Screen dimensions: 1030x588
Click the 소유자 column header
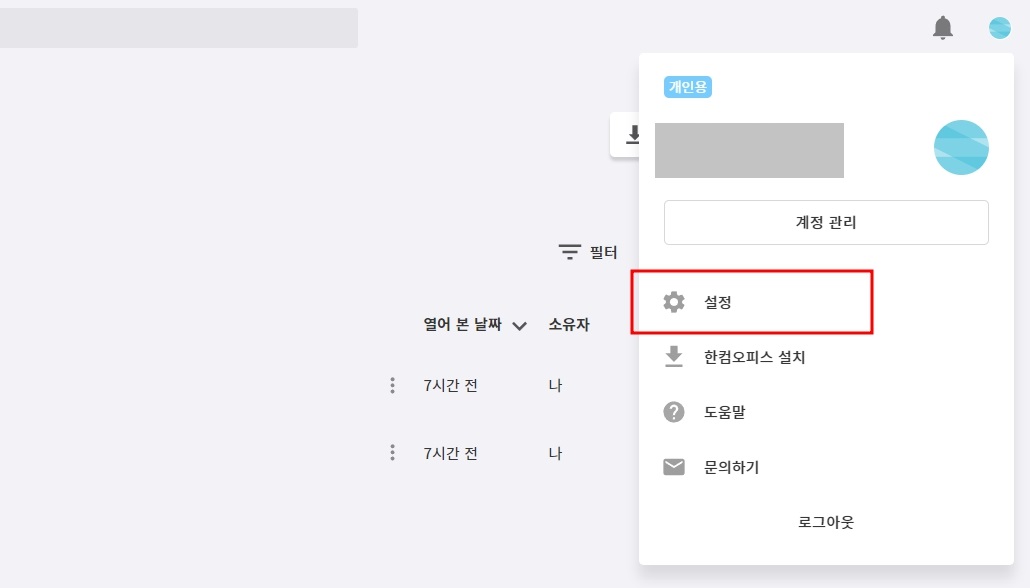(569, 325)
